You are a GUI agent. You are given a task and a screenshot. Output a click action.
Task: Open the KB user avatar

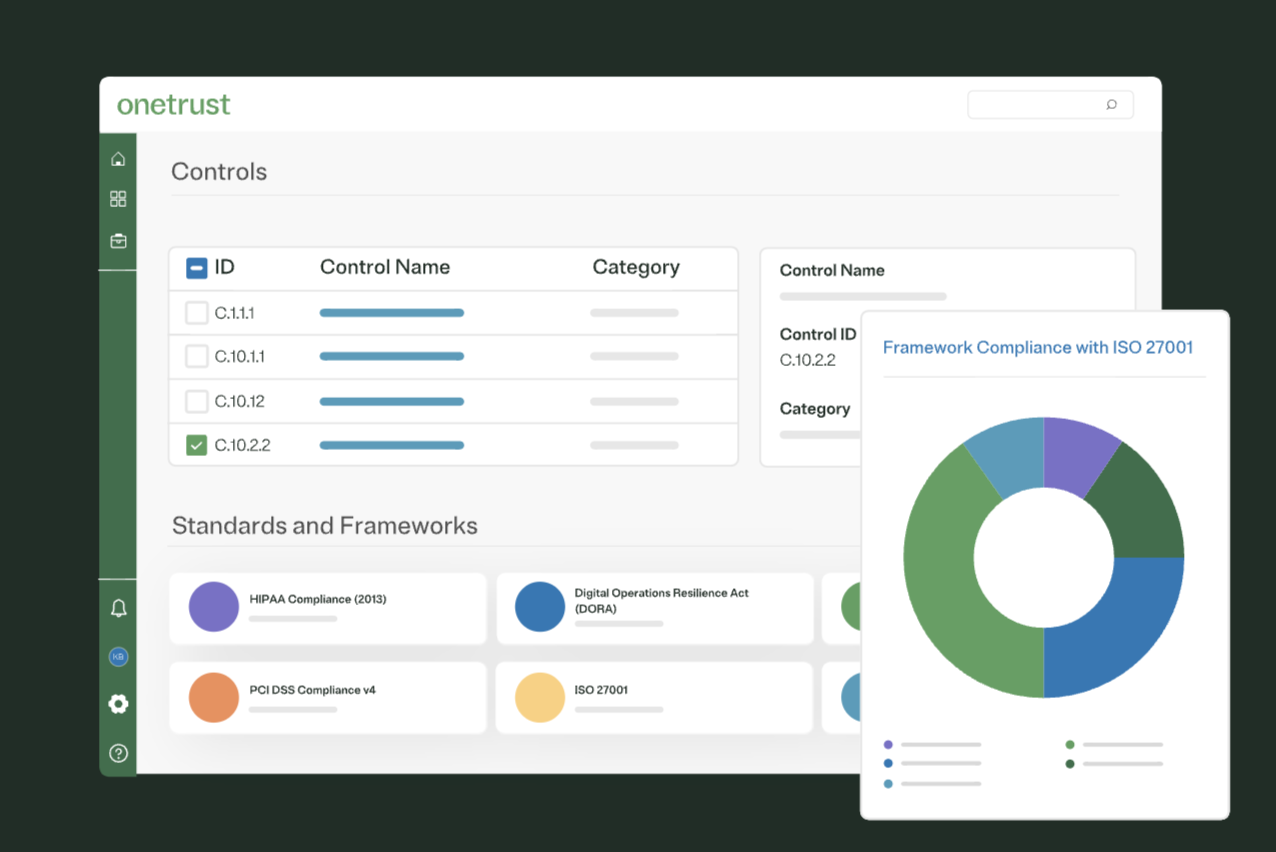[118, 657]
